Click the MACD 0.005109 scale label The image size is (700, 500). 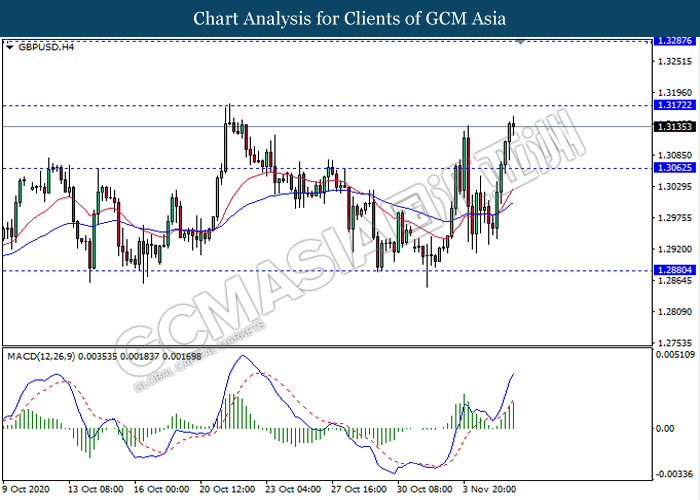coord(675,354)
